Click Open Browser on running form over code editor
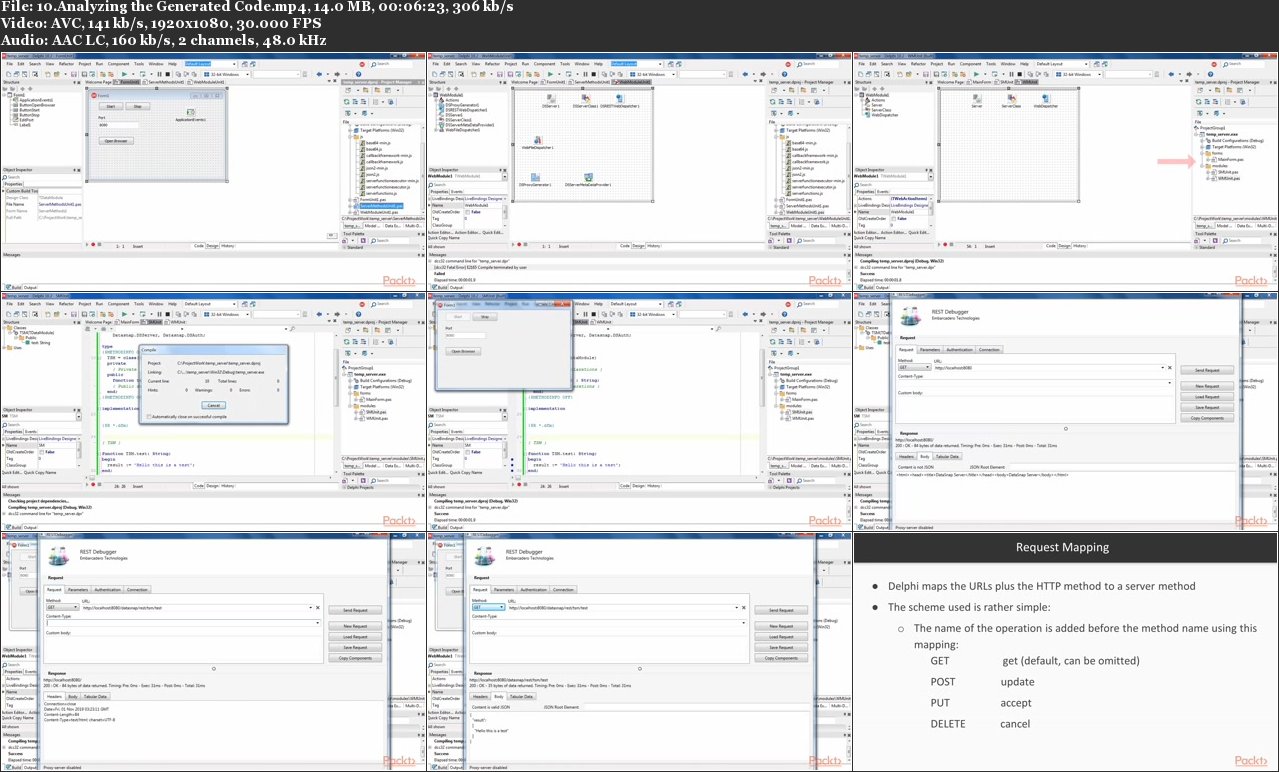The width and height of the screenshot is (1279, 772). click(x=462, y=352)
